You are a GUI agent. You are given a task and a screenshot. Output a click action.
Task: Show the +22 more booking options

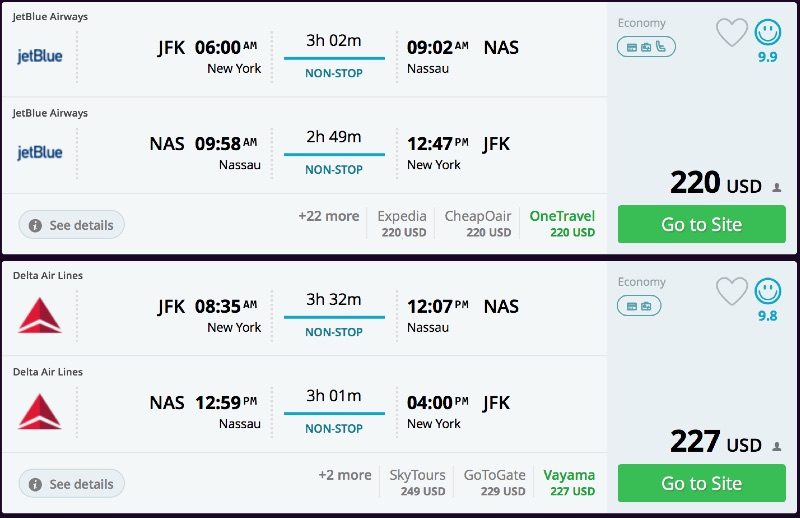pyautogui.click(x=328, y=216)
